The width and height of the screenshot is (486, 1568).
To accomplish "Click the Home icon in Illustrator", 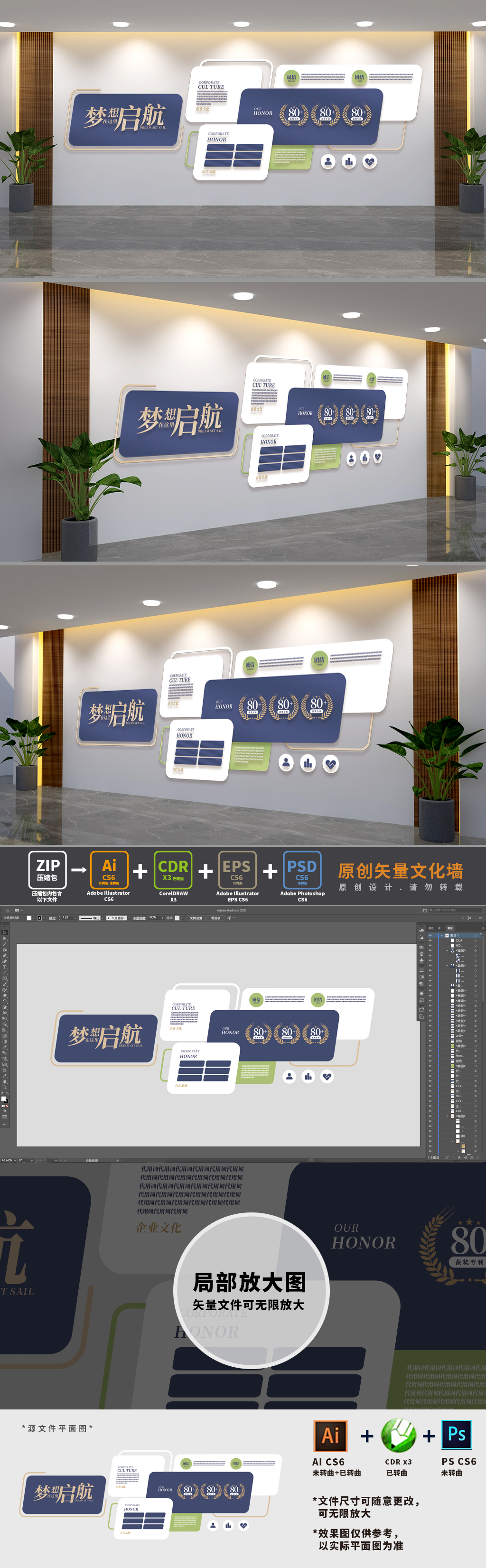I will [x=7, y=911].
